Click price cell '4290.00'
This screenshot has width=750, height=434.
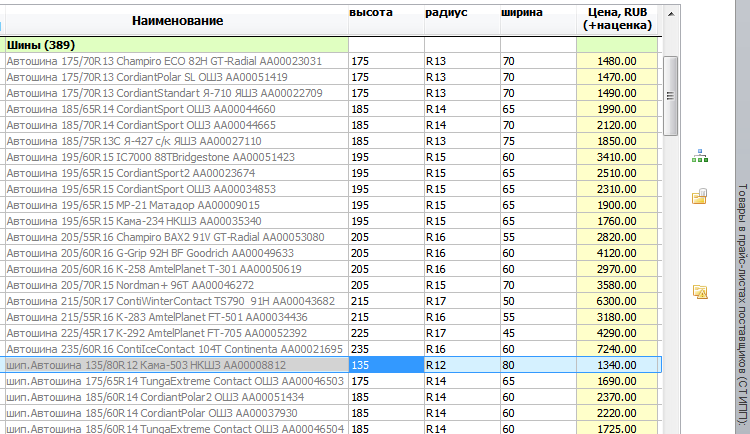[x=617, y=333]
